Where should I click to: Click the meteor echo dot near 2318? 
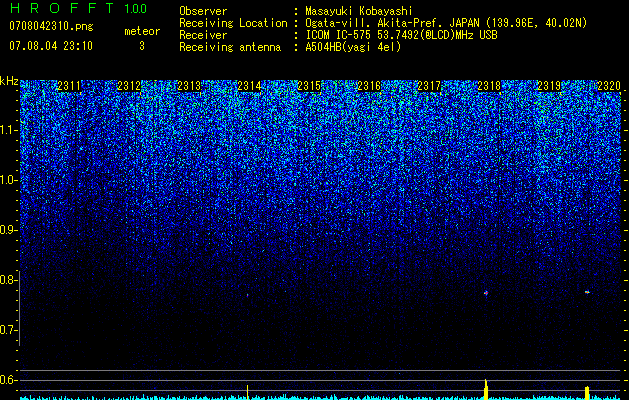[486, 293]
